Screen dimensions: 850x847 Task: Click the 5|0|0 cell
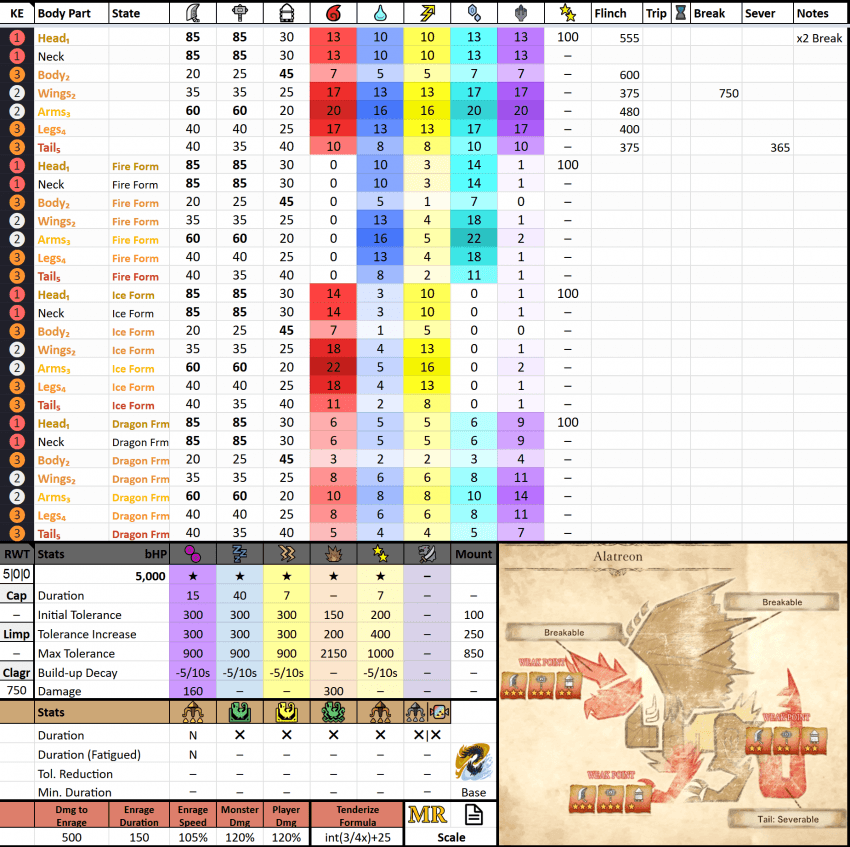tap(17, 574)
